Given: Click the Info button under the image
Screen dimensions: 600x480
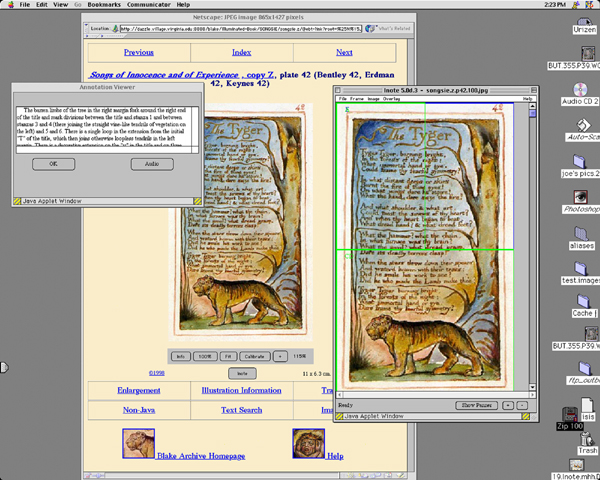Looking at the screenshot, I should (x=180, y=356).
